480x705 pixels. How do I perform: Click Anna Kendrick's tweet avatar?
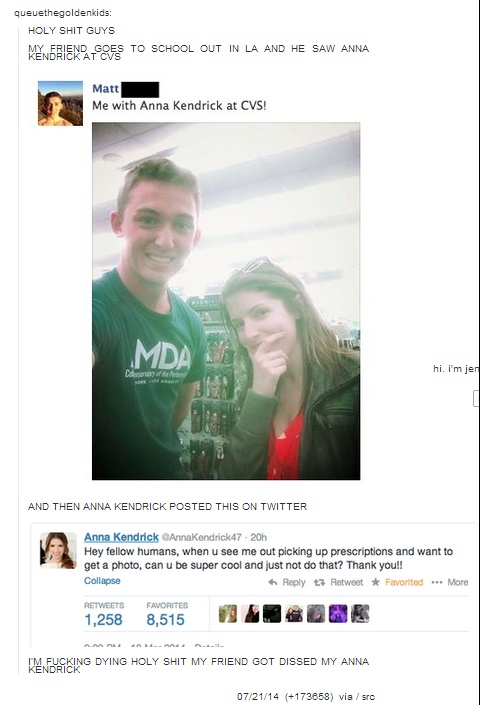58,550
